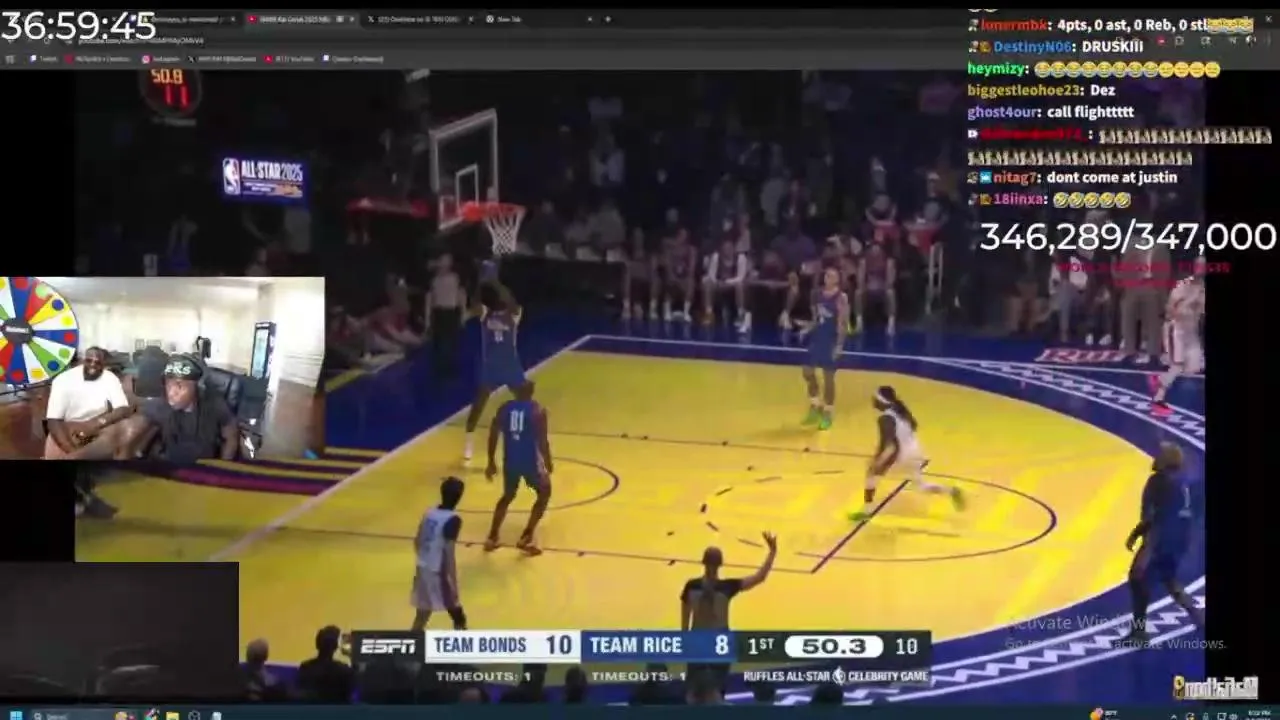The width and height of the screenshot is (1280, 720).
Task: Open File Explorer from the taskbar
Action: point(172,716)
